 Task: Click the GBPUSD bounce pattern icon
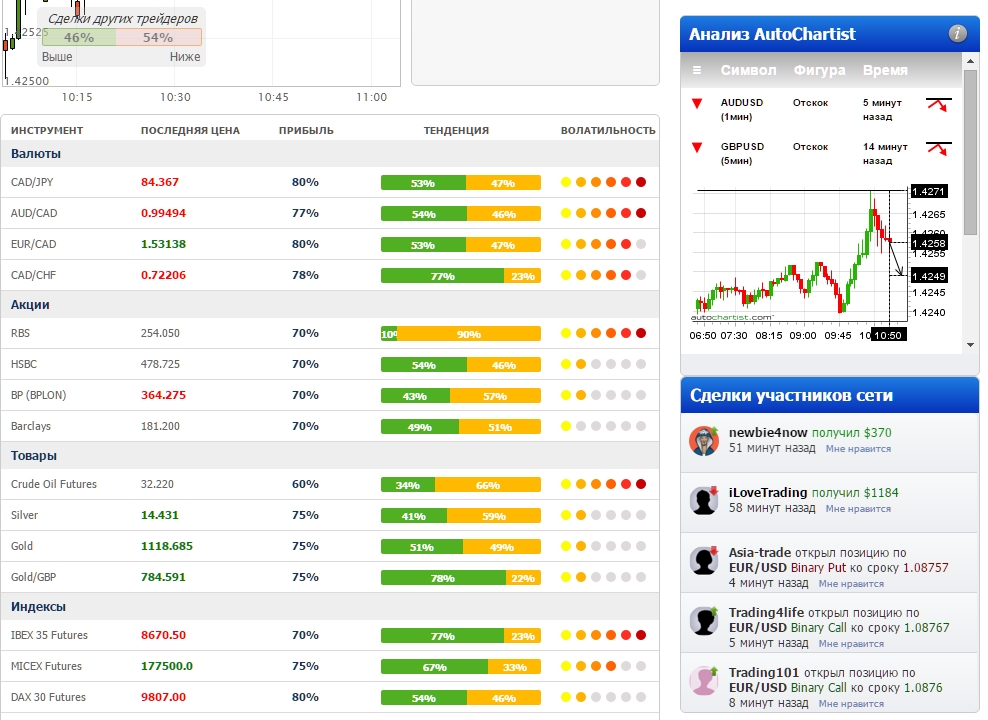pyautogui.click(x=938, y=148)
